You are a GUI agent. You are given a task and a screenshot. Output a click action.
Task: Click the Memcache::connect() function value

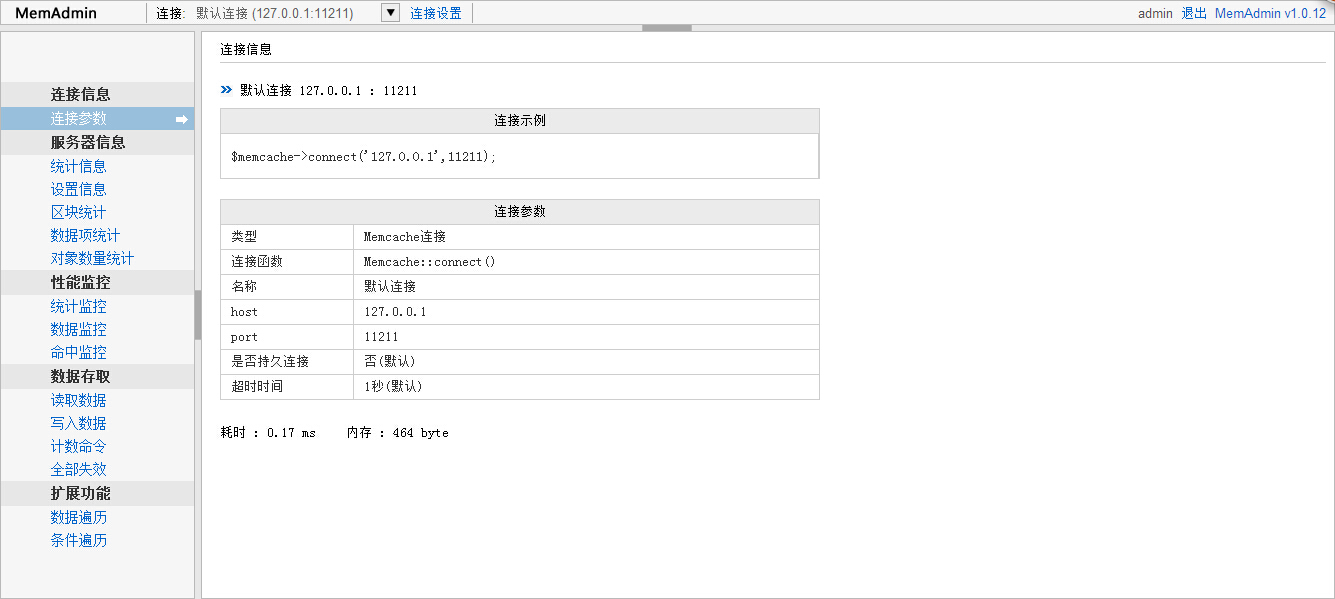point(429,262)
